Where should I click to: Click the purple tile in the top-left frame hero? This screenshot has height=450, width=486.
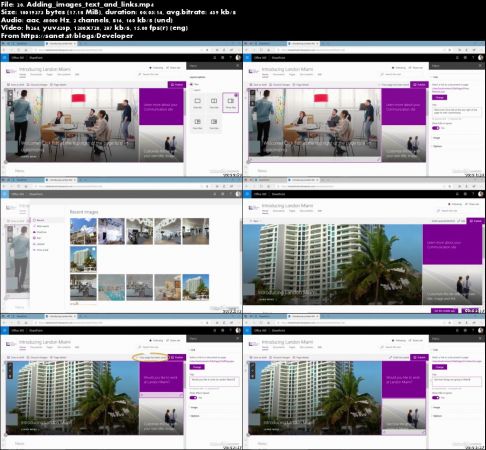point(161,107)
